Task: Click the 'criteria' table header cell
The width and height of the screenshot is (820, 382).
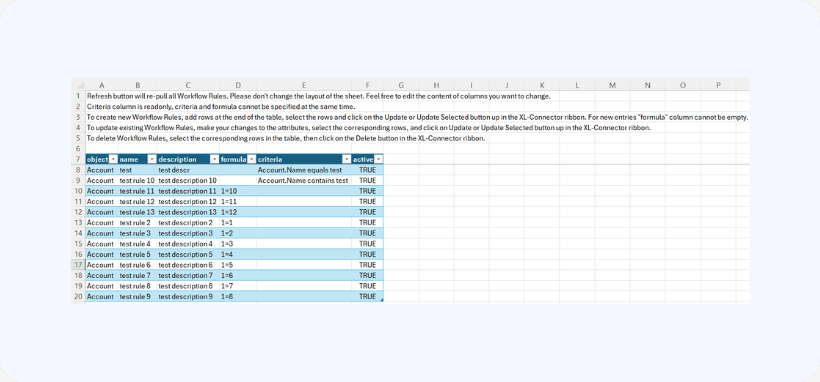Action: (304, 159)
